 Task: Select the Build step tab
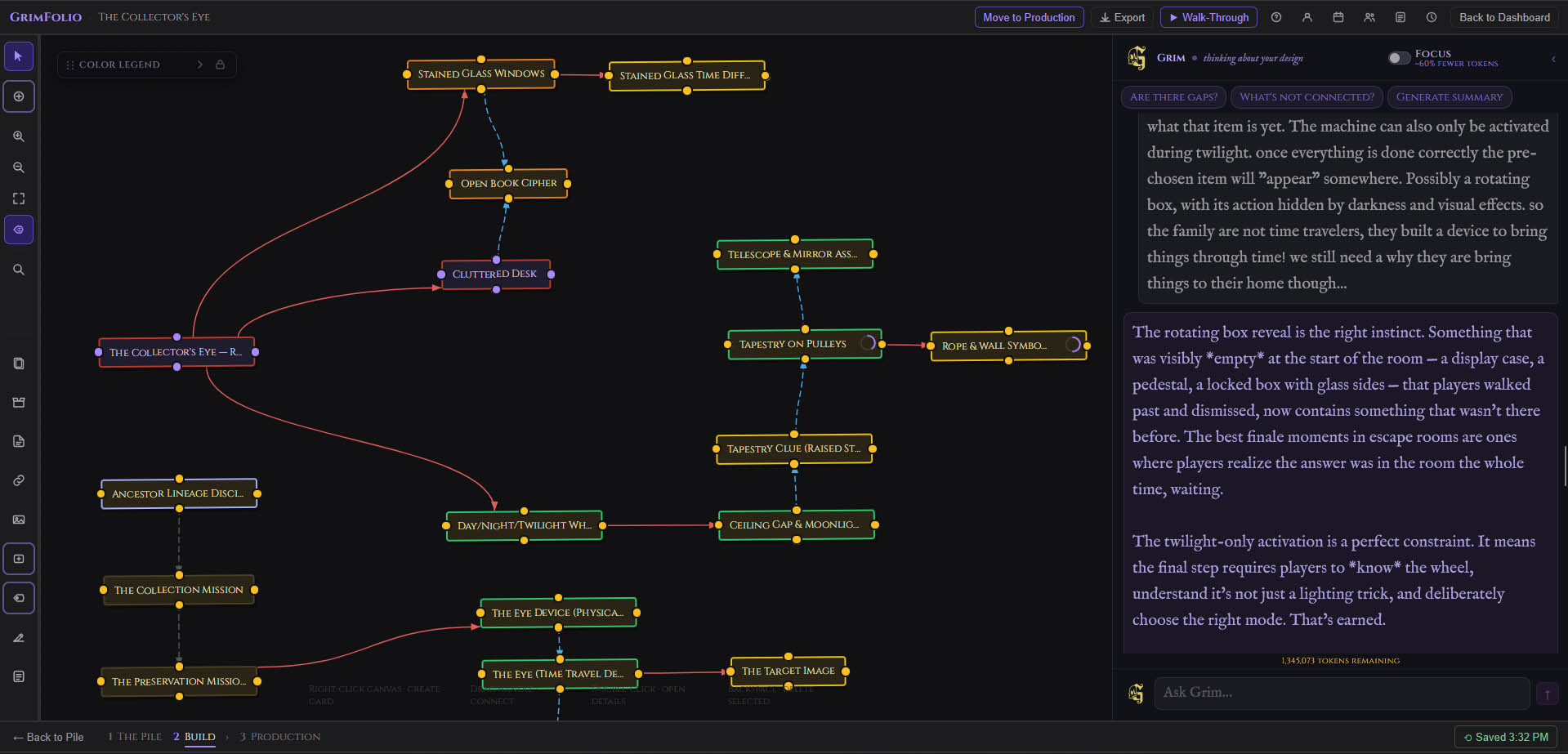194,737
